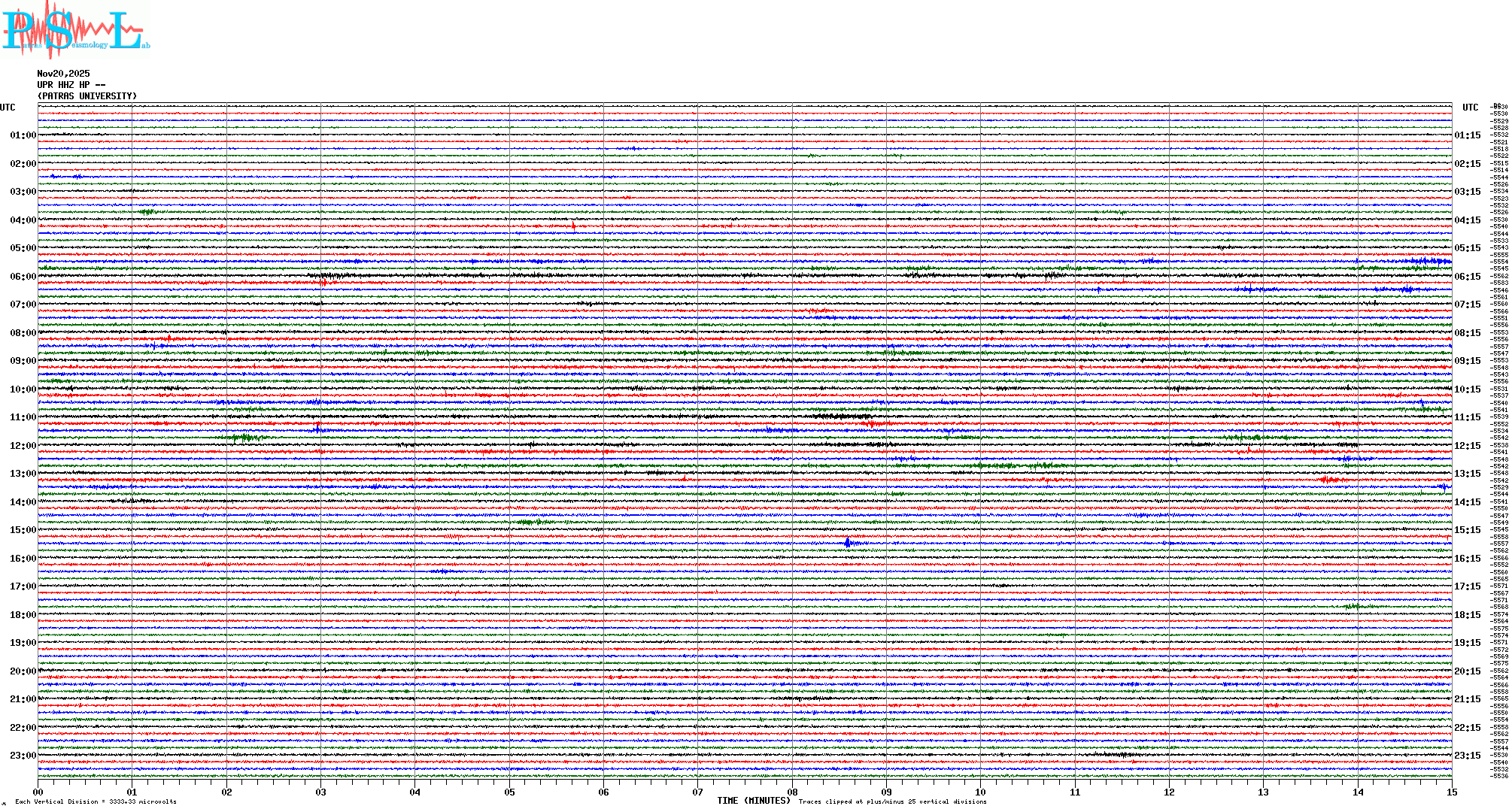Click the UPR HHZ HP station label
The width and height of the screenshot is (1512, 812).
coord(71,85)
